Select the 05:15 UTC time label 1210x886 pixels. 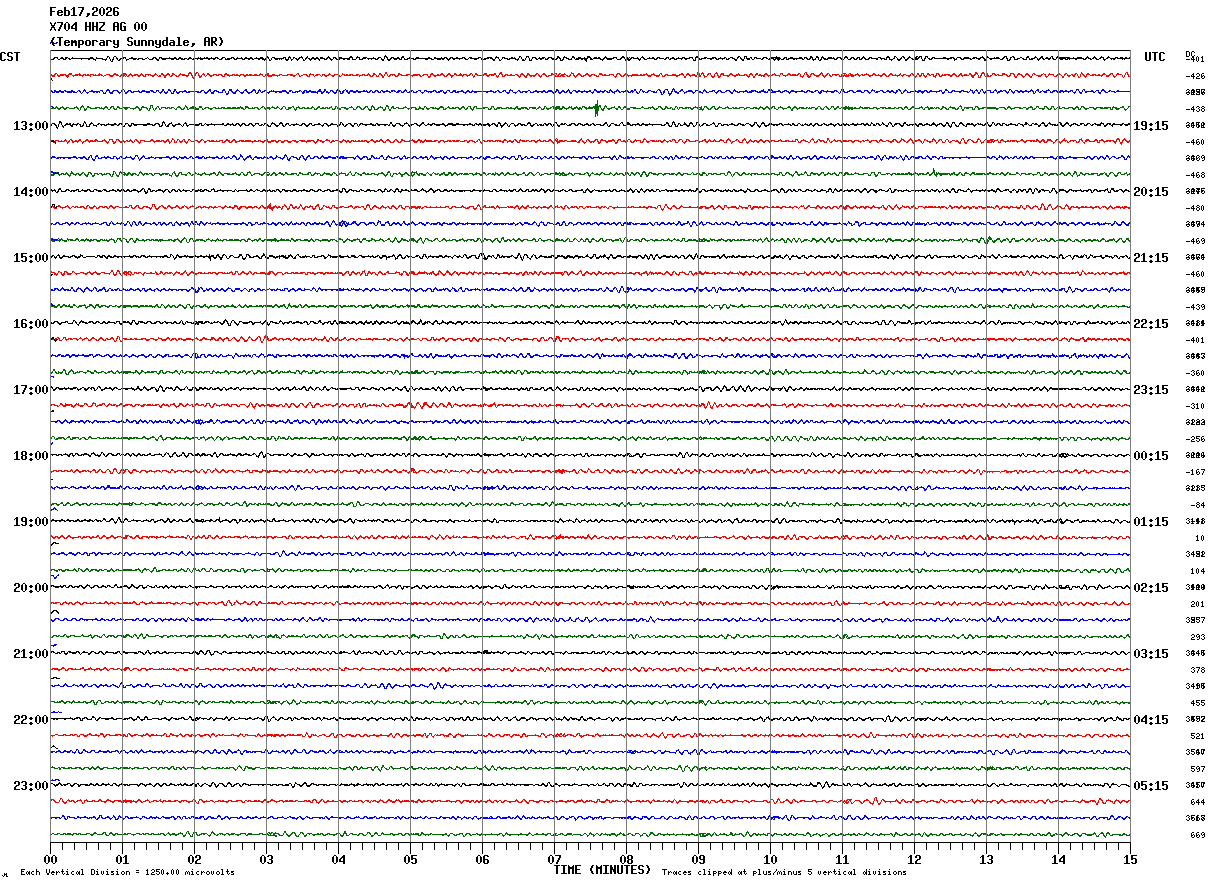(x=1151, y=786)
